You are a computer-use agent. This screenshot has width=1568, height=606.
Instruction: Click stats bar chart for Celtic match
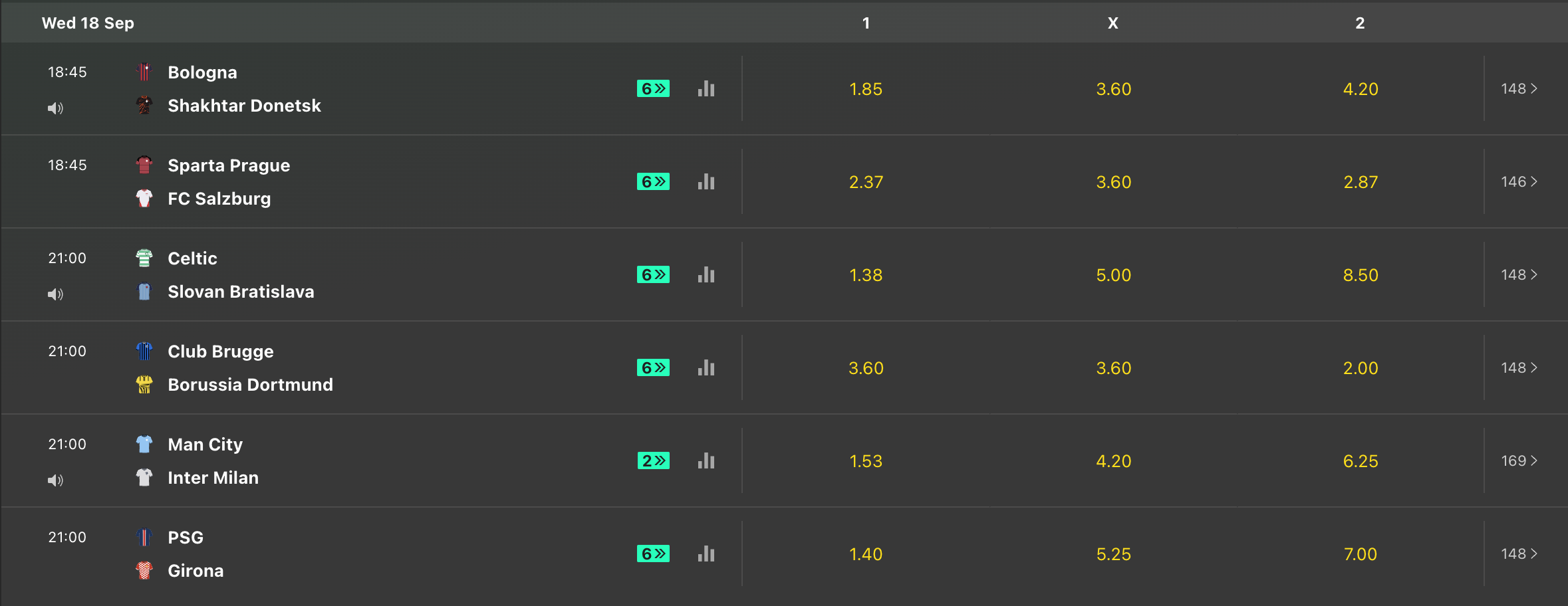(x=706, y=275)
